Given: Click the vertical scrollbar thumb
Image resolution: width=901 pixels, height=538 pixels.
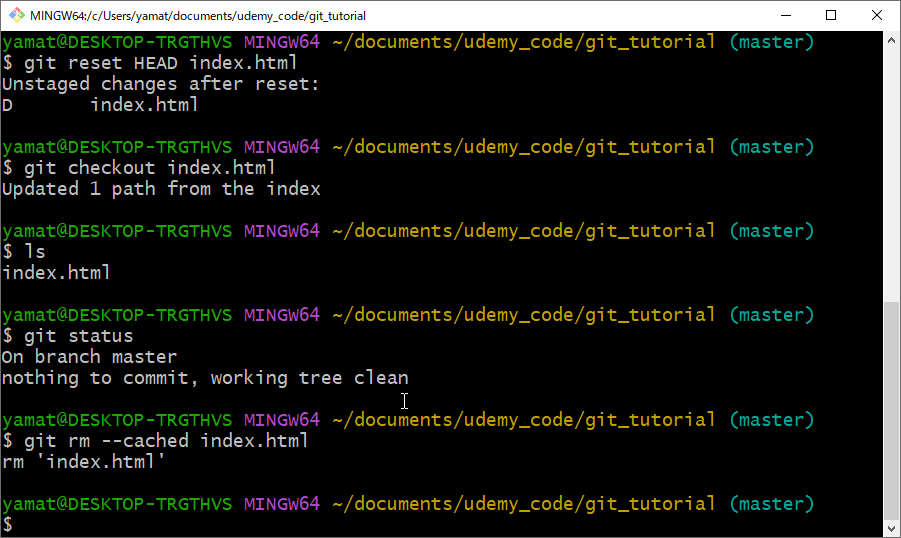Looking at the screenshot, I should (x=891, y=409).
